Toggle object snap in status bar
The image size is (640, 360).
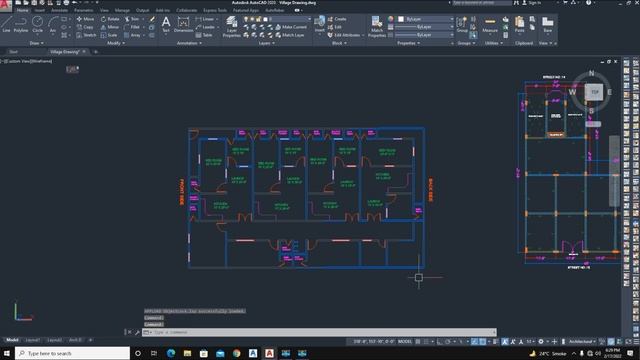[482, 342]
